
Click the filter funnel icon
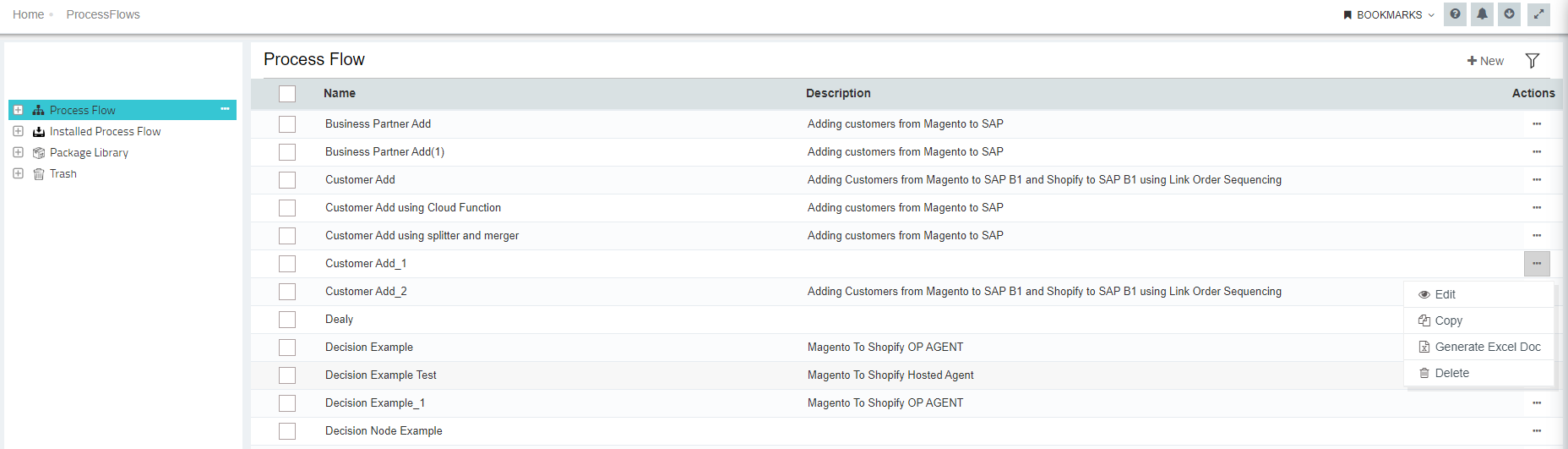coord(1532,61)
